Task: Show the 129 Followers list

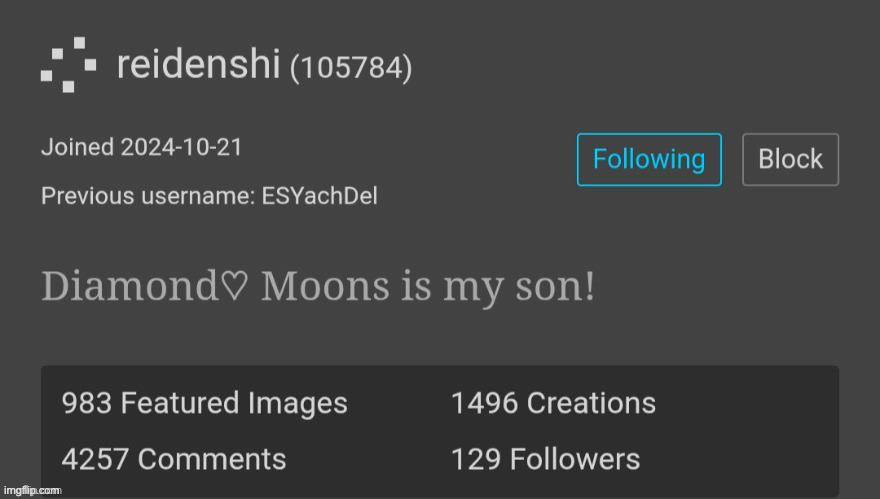Action: [x=546, y=459]
